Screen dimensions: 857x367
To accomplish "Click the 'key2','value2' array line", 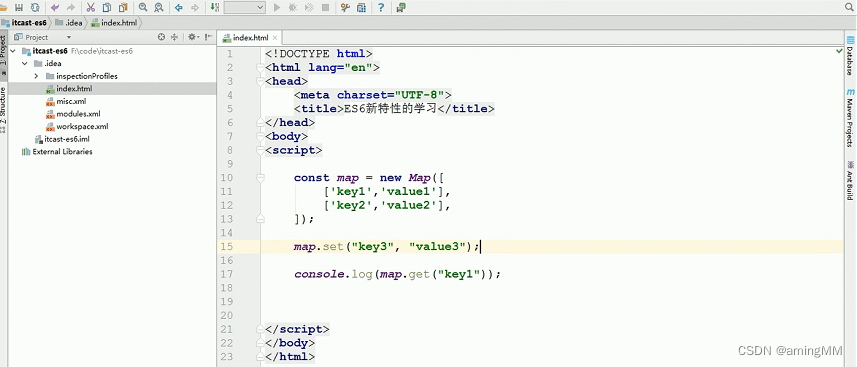I will (x=386, y=205).
